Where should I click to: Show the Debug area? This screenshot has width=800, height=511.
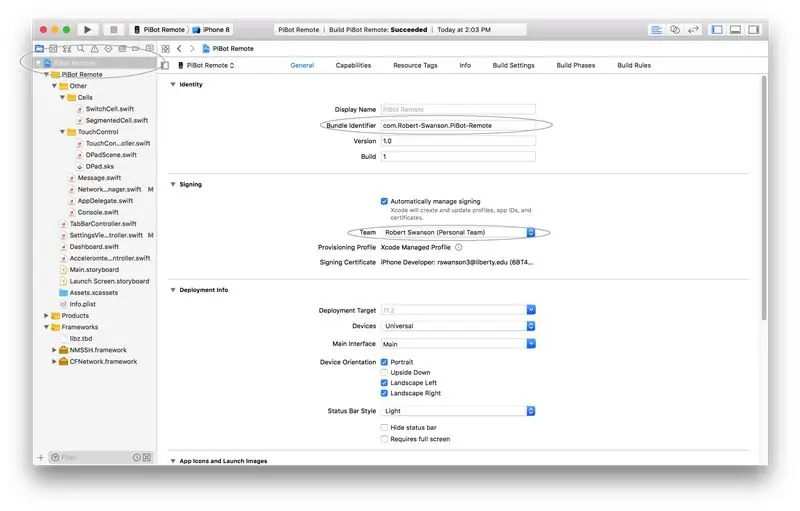point(735,30)
